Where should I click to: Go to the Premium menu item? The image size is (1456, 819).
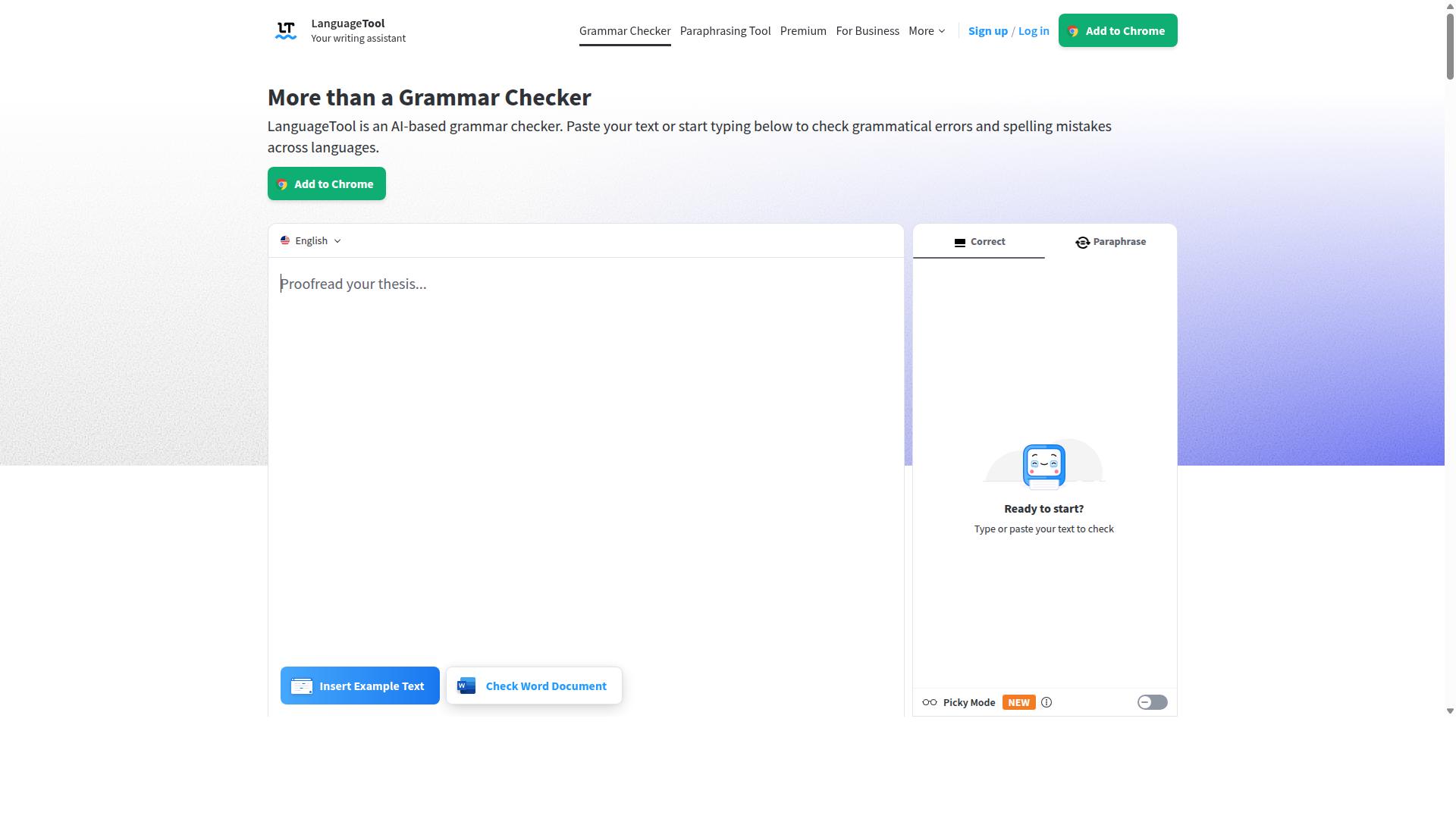(x=803, y=31)
